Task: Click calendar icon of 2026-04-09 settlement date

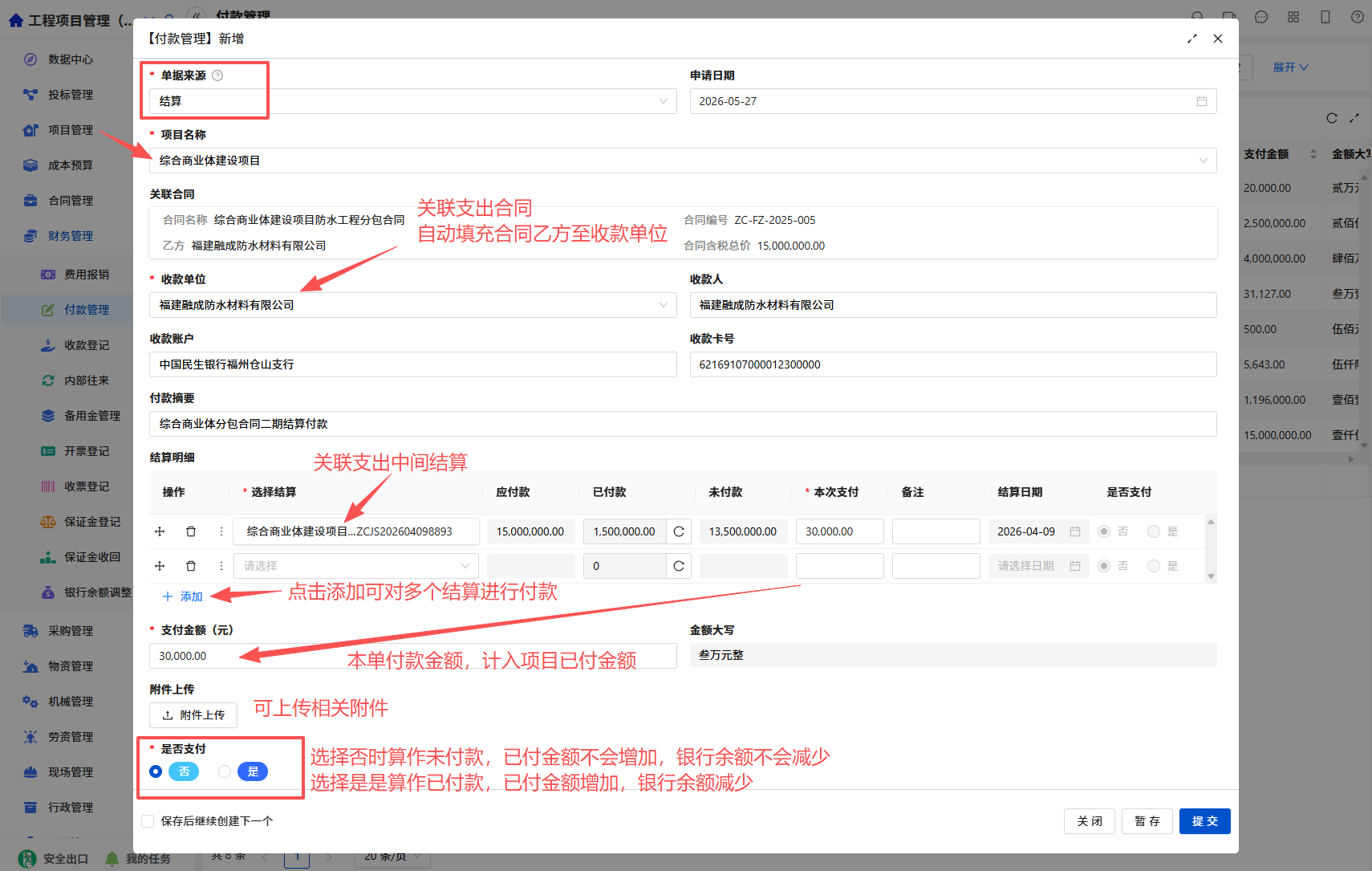Action: (1075, 531)
